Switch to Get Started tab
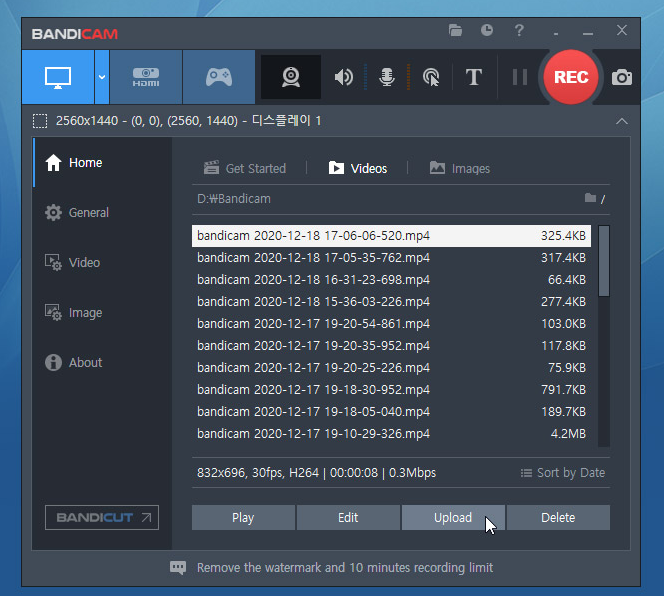The height and width of the screenshot is (596, 664). click(245, 168)
